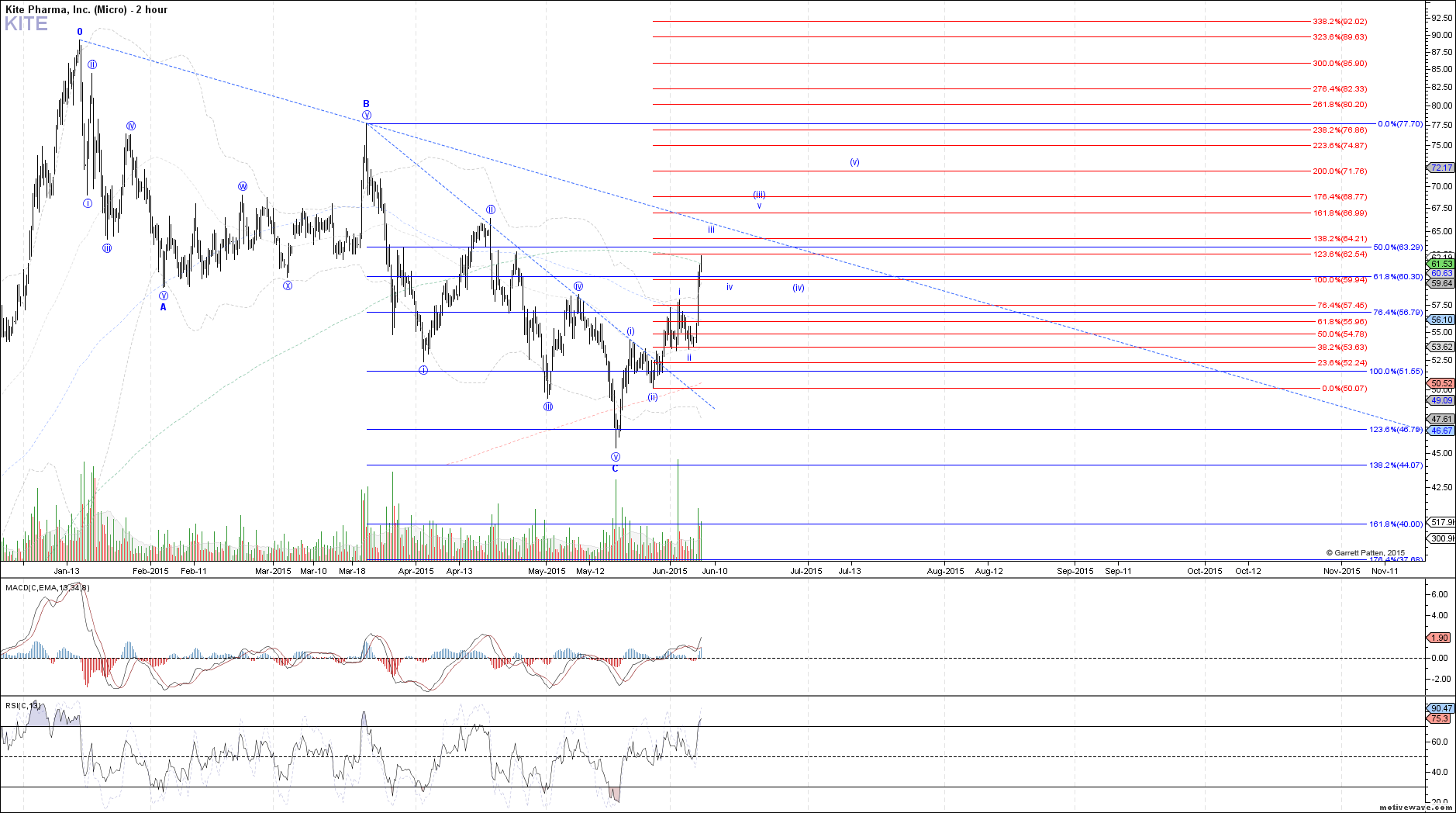Screen dimensions: 1456x813
Task: Click the 300.0%(85.90) extension label
Action: point(1340,64)
